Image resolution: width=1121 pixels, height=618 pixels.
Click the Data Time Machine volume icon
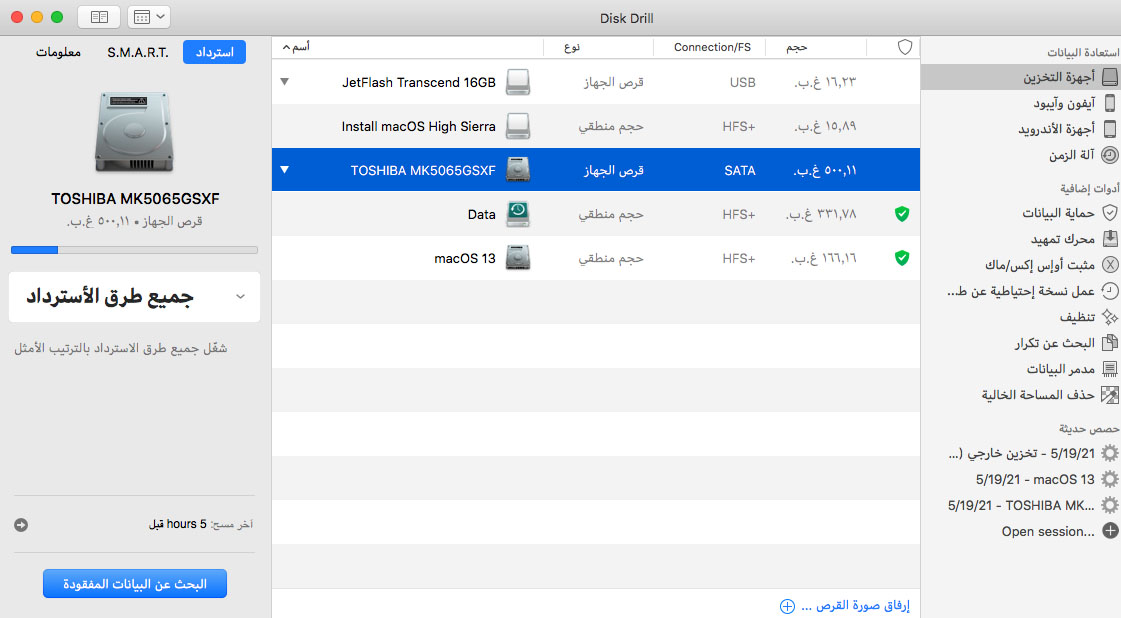518,214
